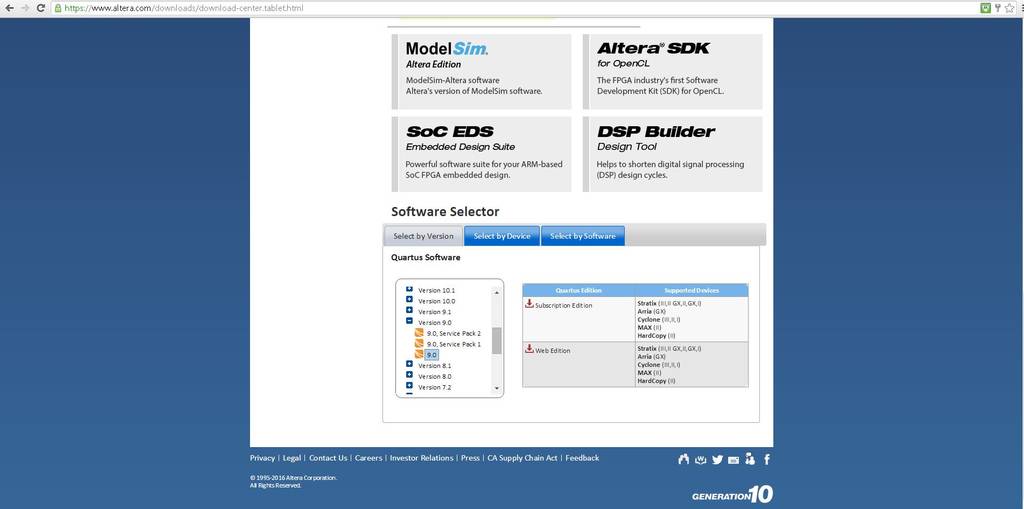Click the Web Edition download icon

coord(530,349)
